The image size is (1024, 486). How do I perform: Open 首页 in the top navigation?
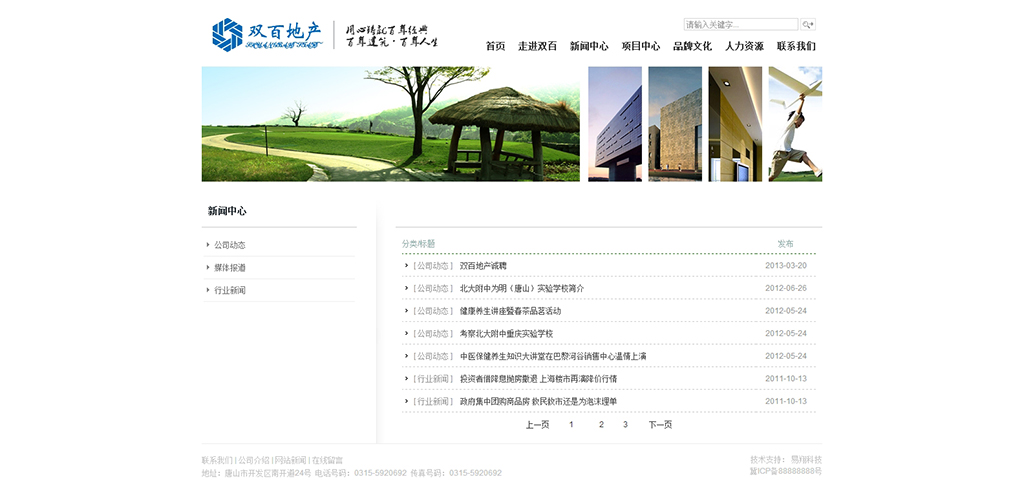(x=495, y=46)
